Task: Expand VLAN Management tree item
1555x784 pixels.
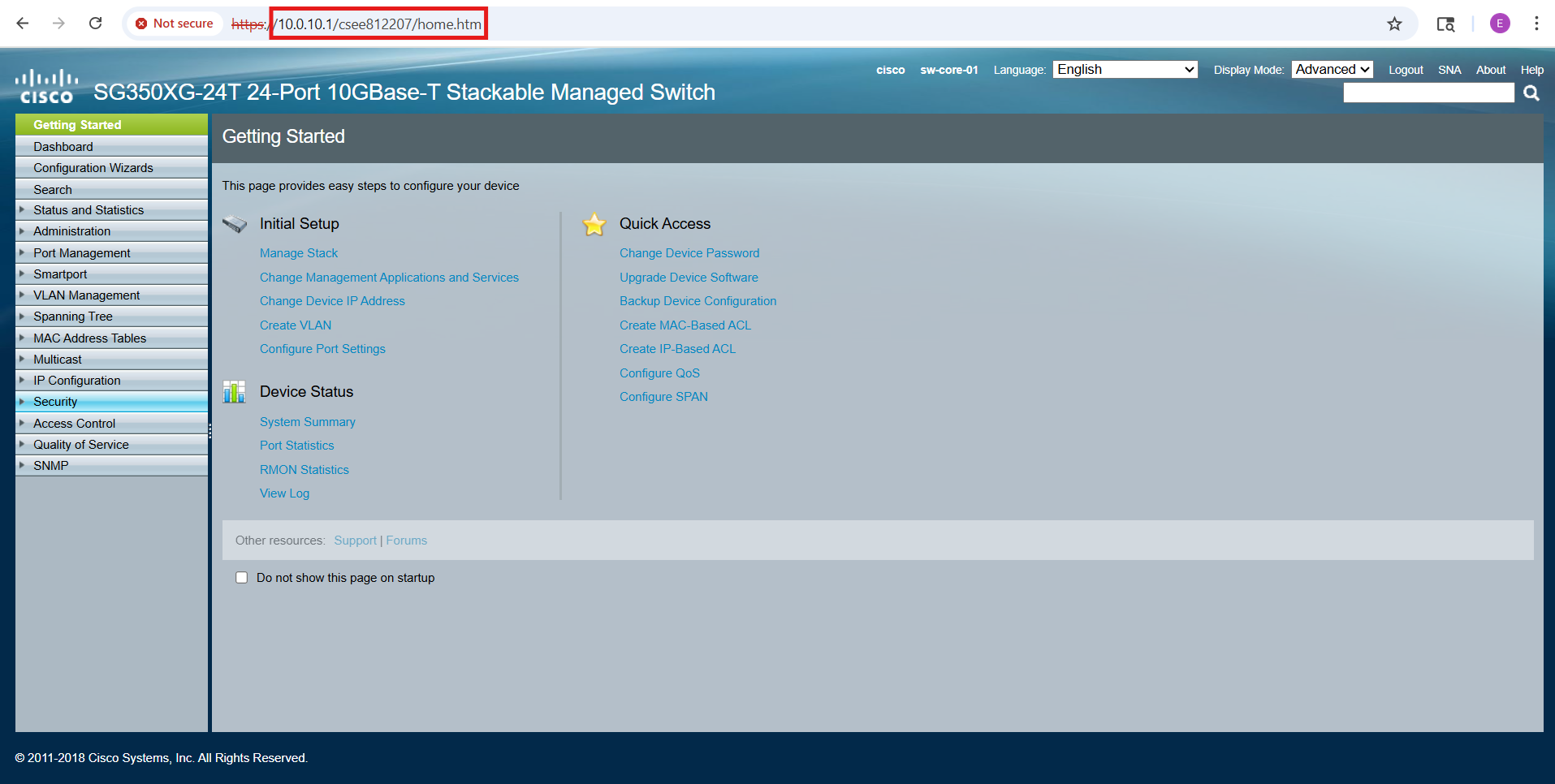Action: click(86, 295)
